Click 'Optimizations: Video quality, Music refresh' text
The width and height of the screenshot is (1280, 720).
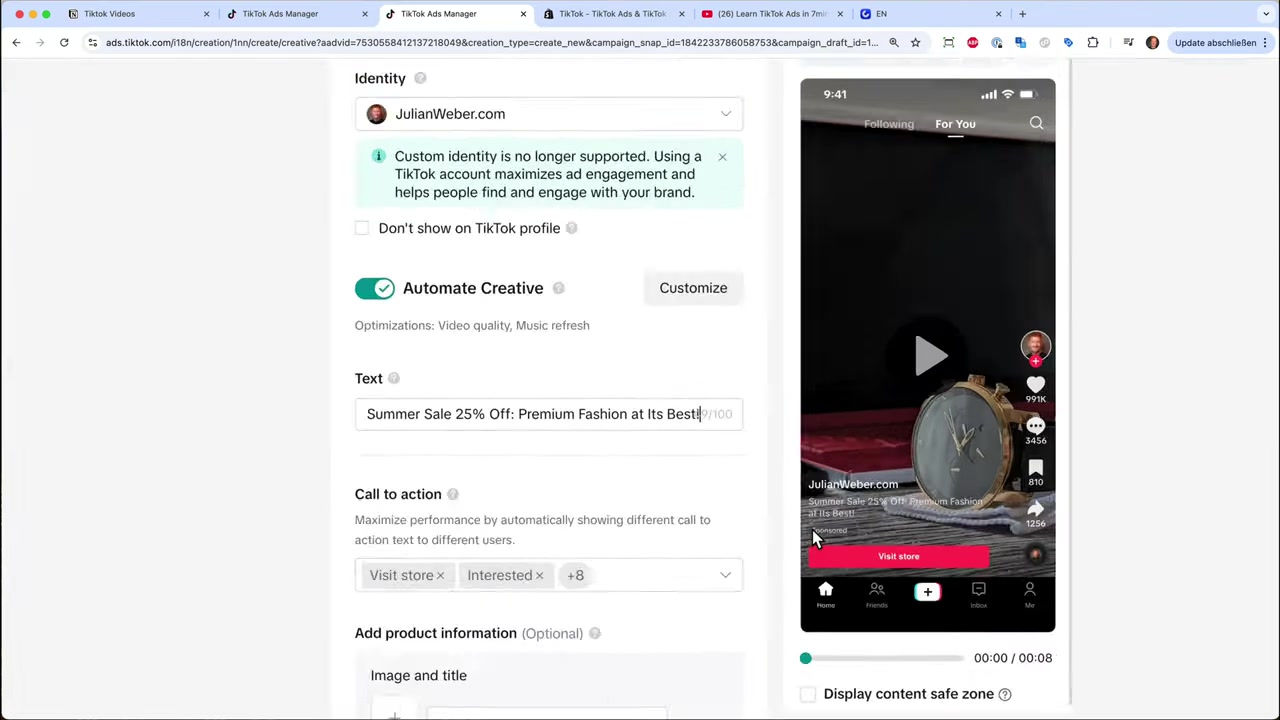(472, 325)
